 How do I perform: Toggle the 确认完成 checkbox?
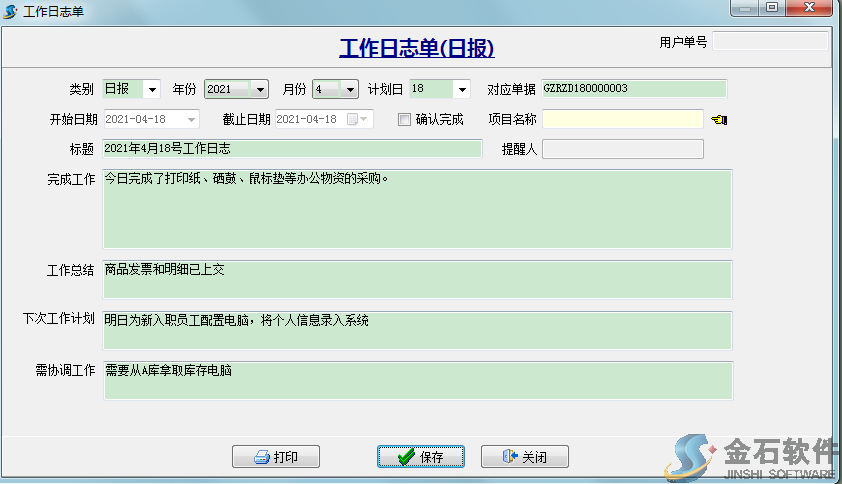click(404, 120)
